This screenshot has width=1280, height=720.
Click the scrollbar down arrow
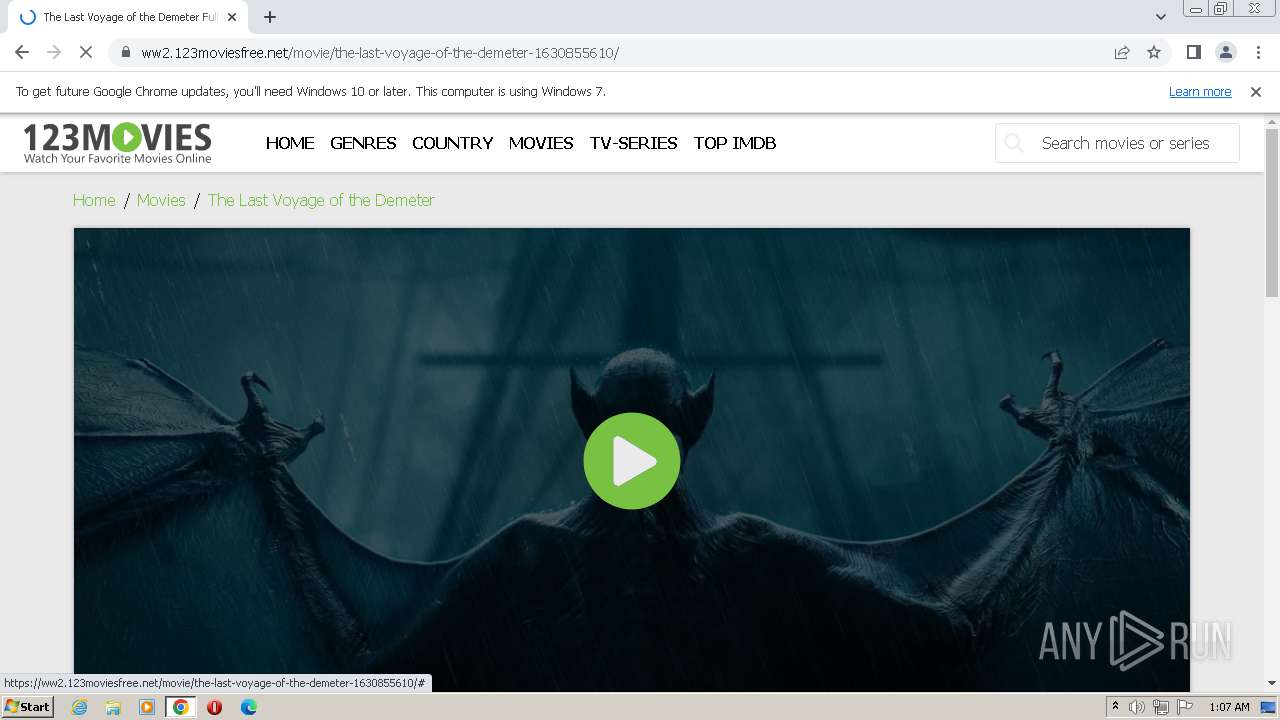pyautogui.click(x=1272, y=683)
